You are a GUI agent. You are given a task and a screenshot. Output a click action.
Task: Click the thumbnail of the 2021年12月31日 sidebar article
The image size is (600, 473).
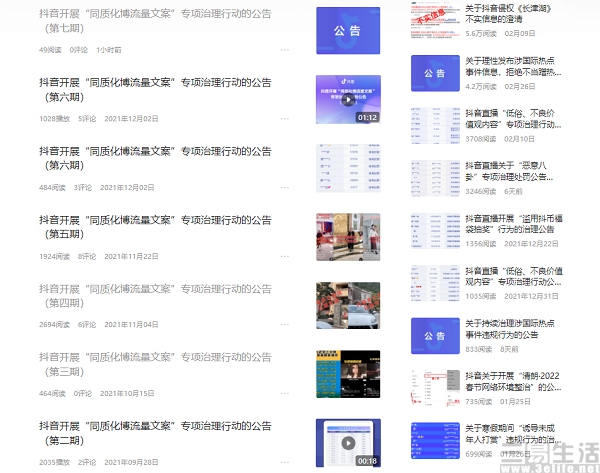[435, 283]
